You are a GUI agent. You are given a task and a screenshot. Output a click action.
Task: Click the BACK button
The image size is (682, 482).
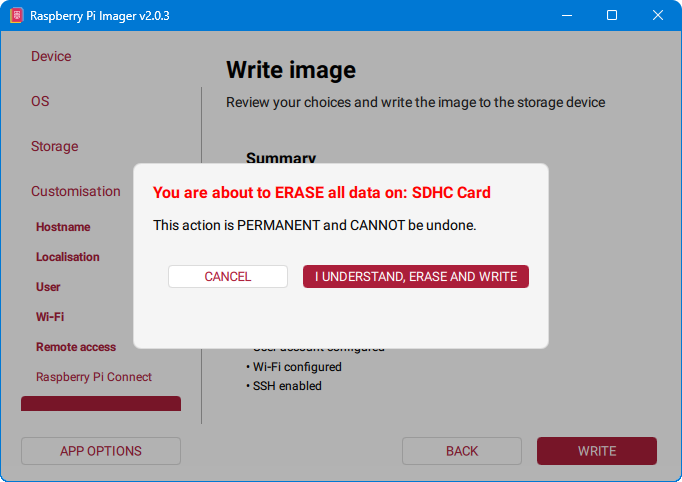point(462,451)
